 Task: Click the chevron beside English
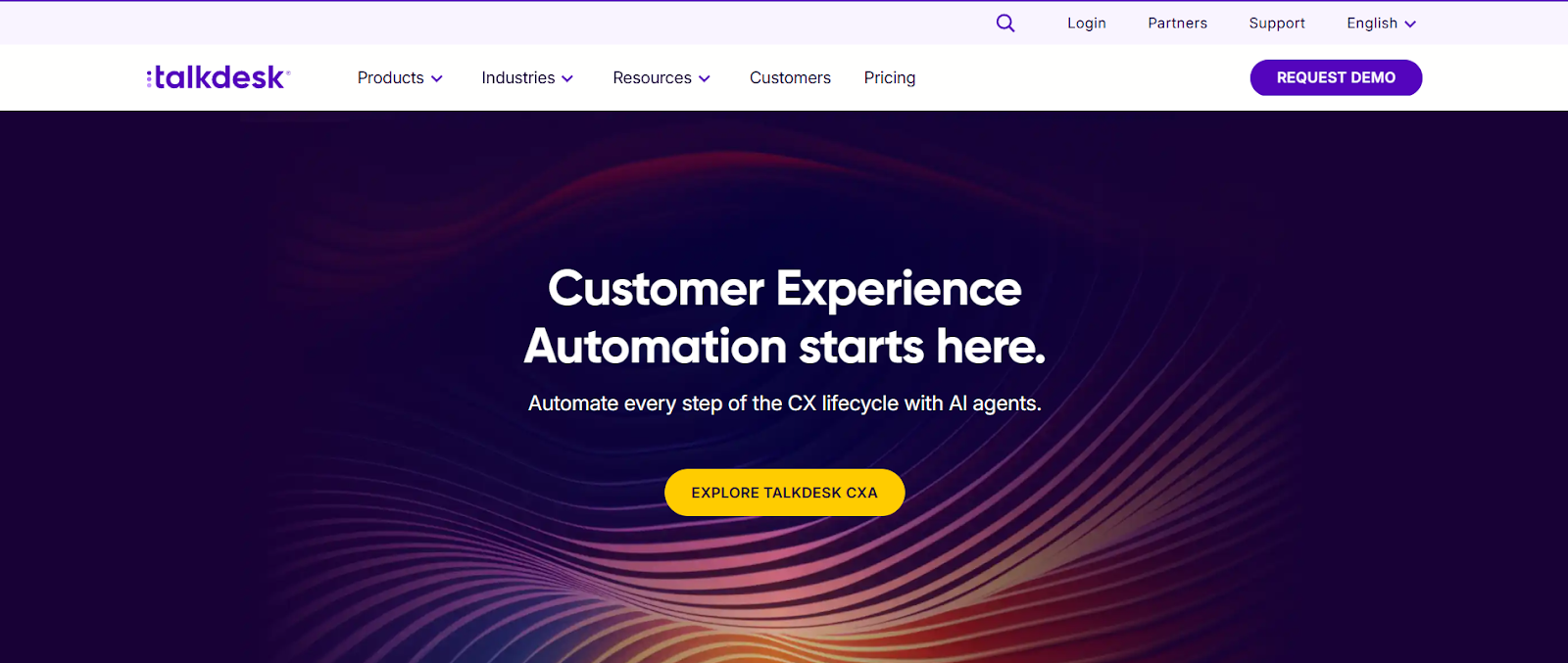(1410, 24)
